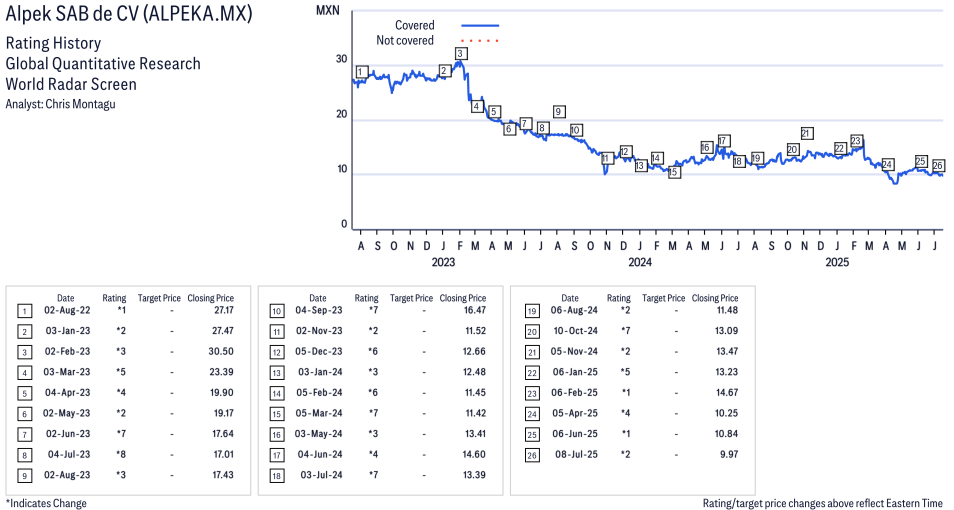Select chart marker 20 on the graph
This screenshot has height=510, width=954.
tap(792, 149)
